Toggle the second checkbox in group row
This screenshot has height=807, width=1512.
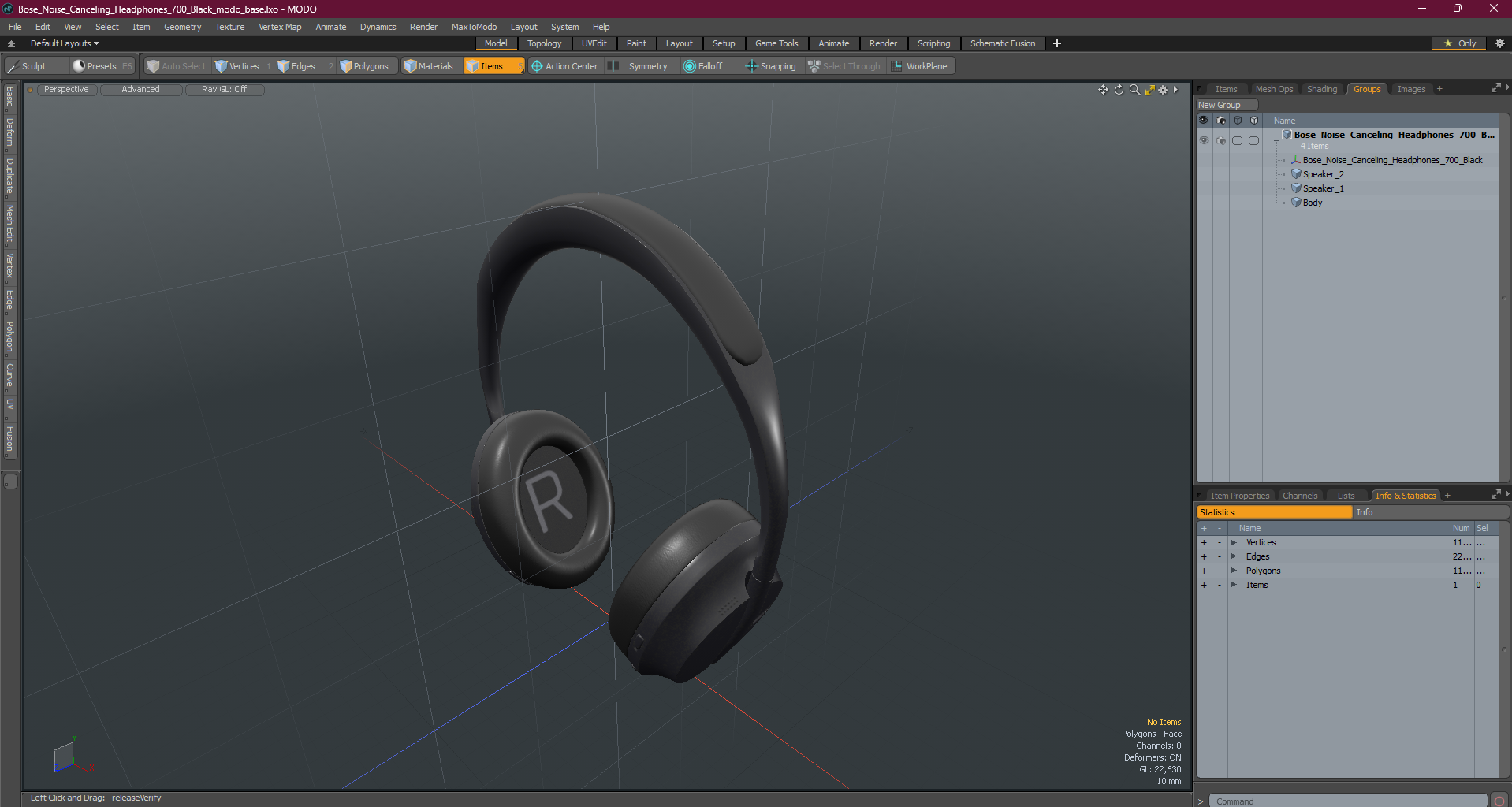1254,140
